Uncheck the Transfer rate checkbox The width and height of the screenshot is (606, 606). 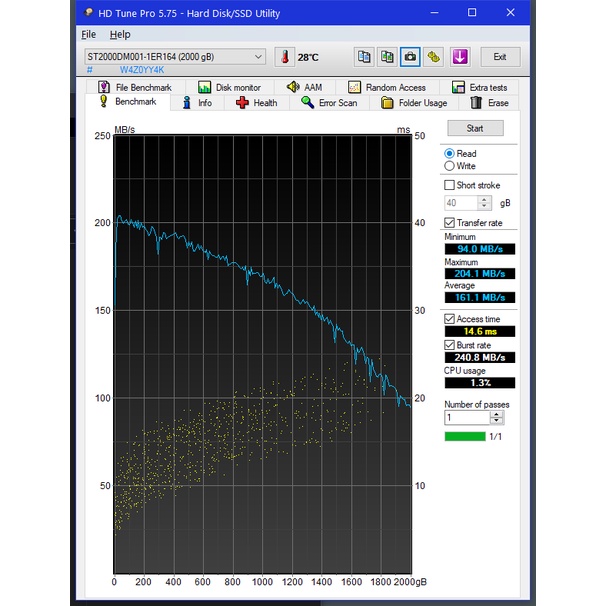(449, 222)
